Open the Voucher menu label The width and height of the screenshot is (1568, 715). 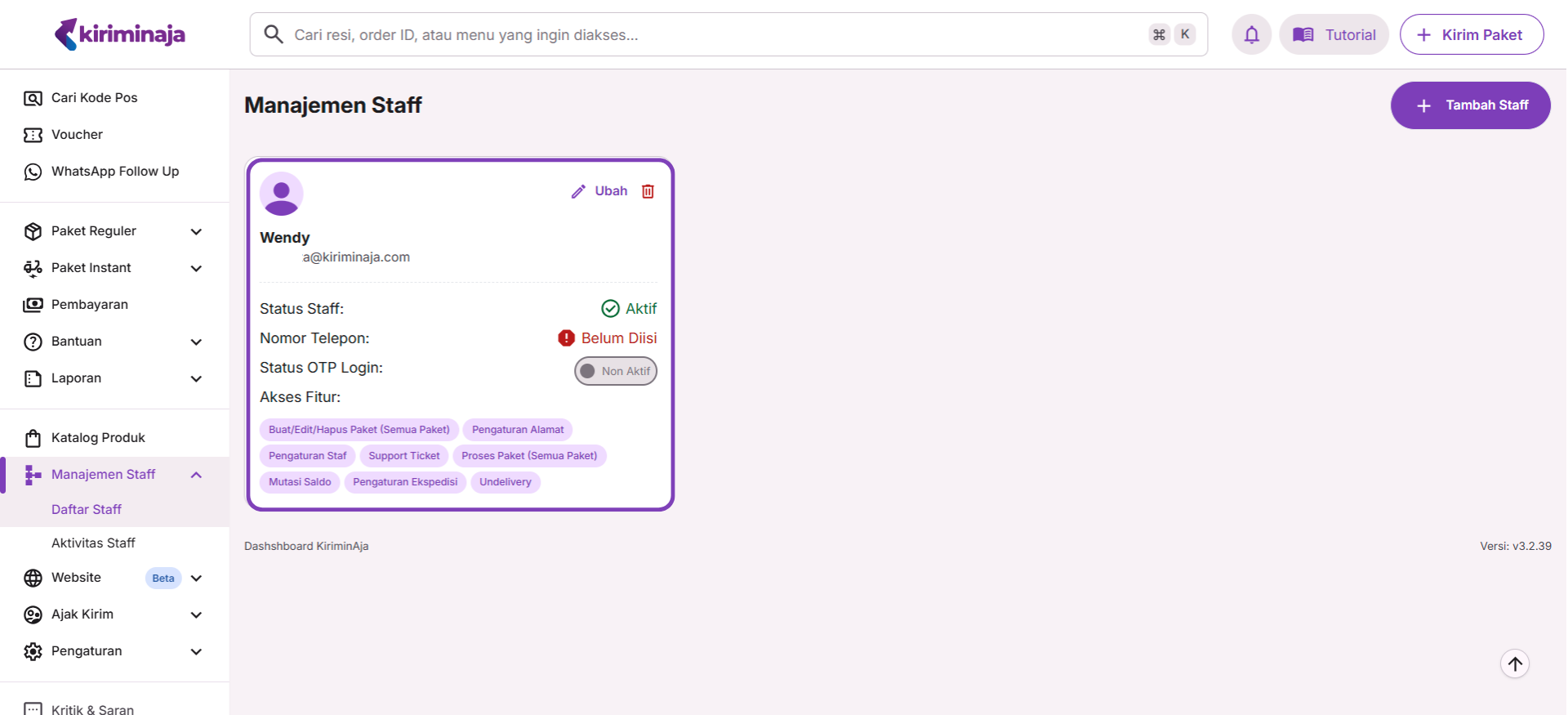pyautogui.click(x=77, y=134)
